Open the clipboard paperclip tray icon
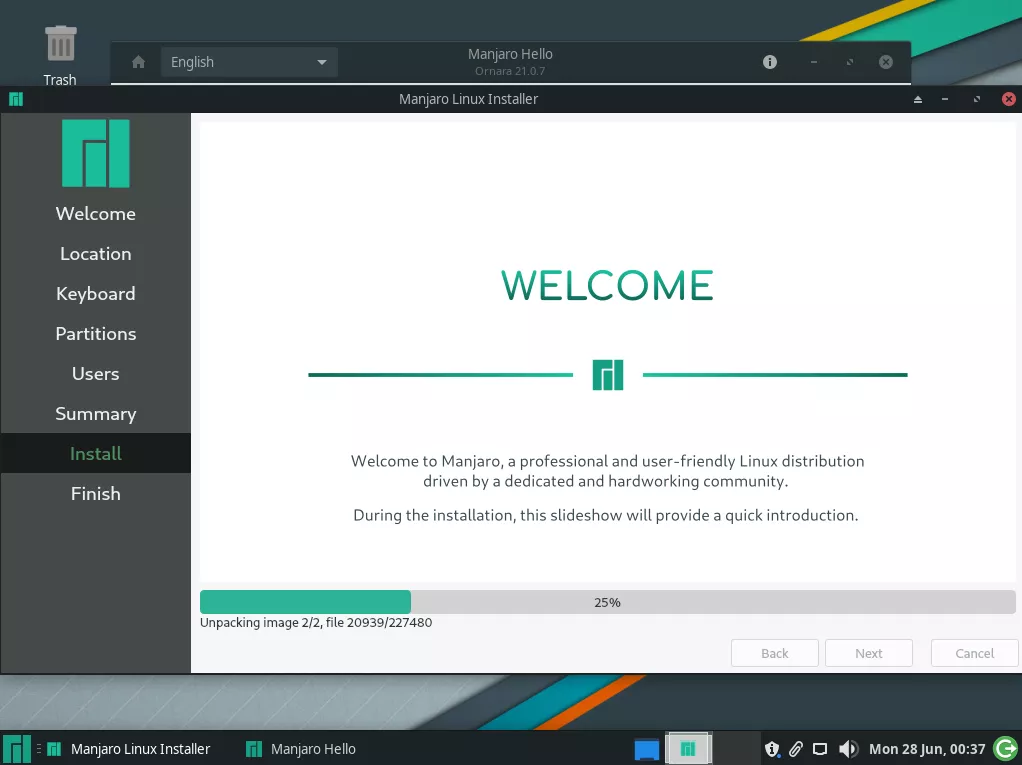 pyautogui.click(x=796, y=749)
